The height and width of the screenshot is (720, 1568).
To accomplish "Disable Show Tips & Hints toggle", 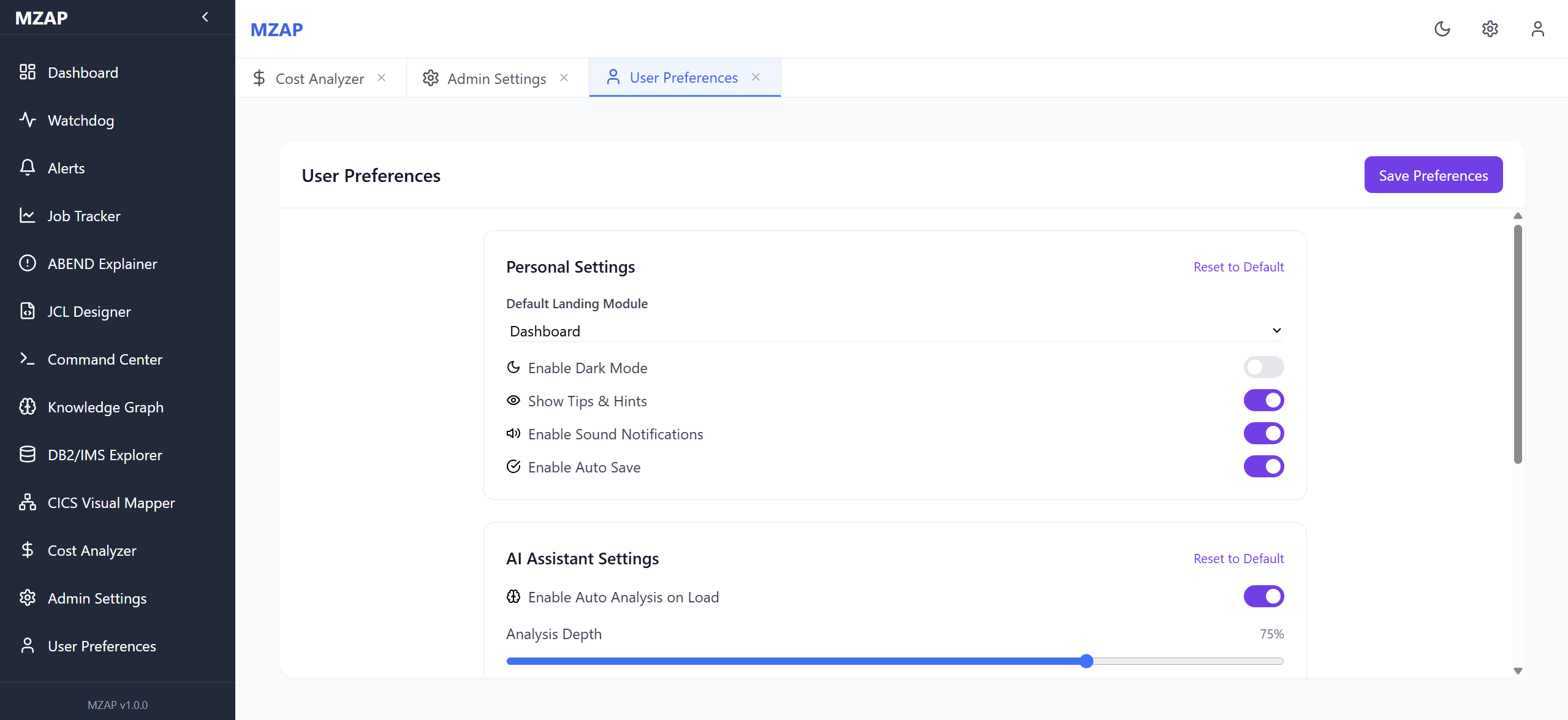I will [x=1263, y=400].
